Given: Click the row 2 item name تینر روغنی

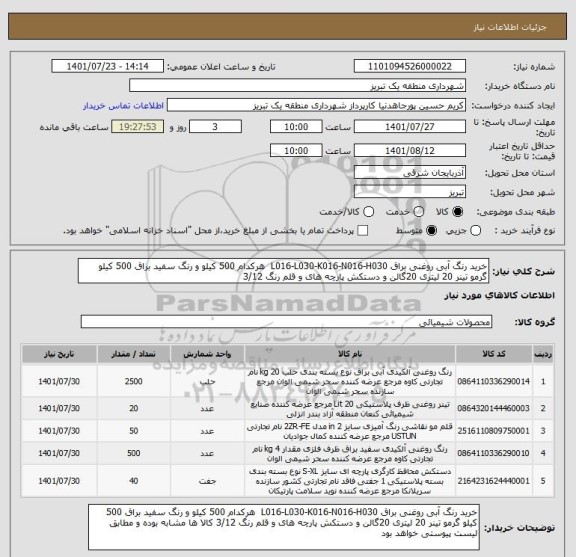Looking at the screenshot, I should [350, 409].
